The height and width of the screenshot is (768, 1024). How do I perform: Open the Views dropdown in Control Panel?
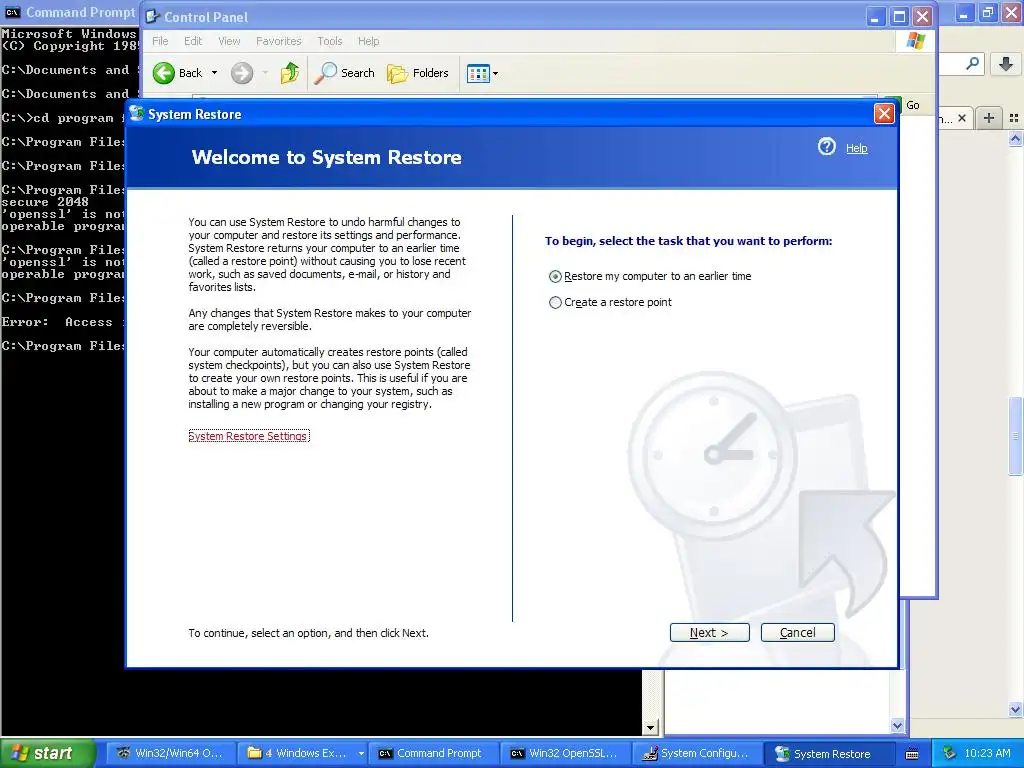tap(483, 73)
